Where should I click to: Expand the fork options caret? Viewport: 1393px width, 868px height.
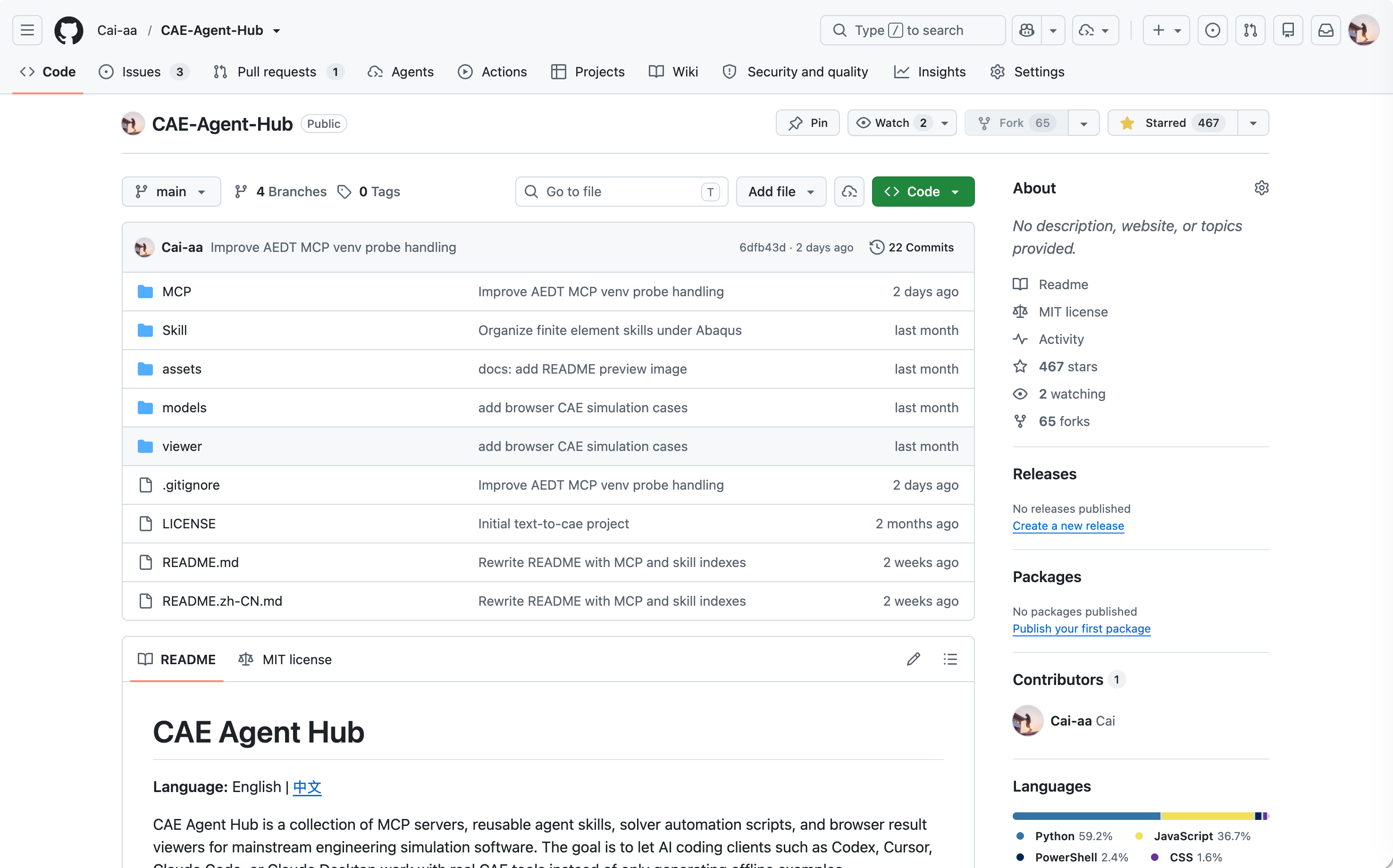tap(1083, 123)
